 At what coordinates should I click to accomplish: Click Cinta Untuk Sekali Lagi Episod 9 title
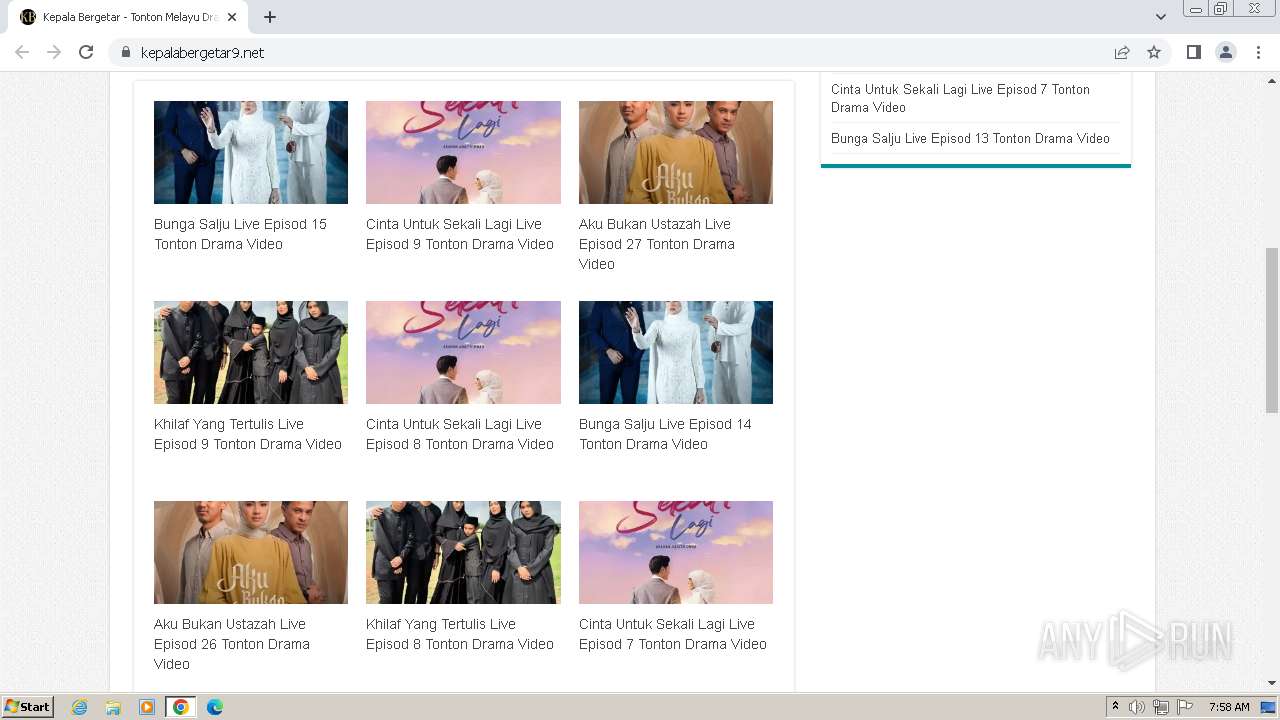coord(460,234)
